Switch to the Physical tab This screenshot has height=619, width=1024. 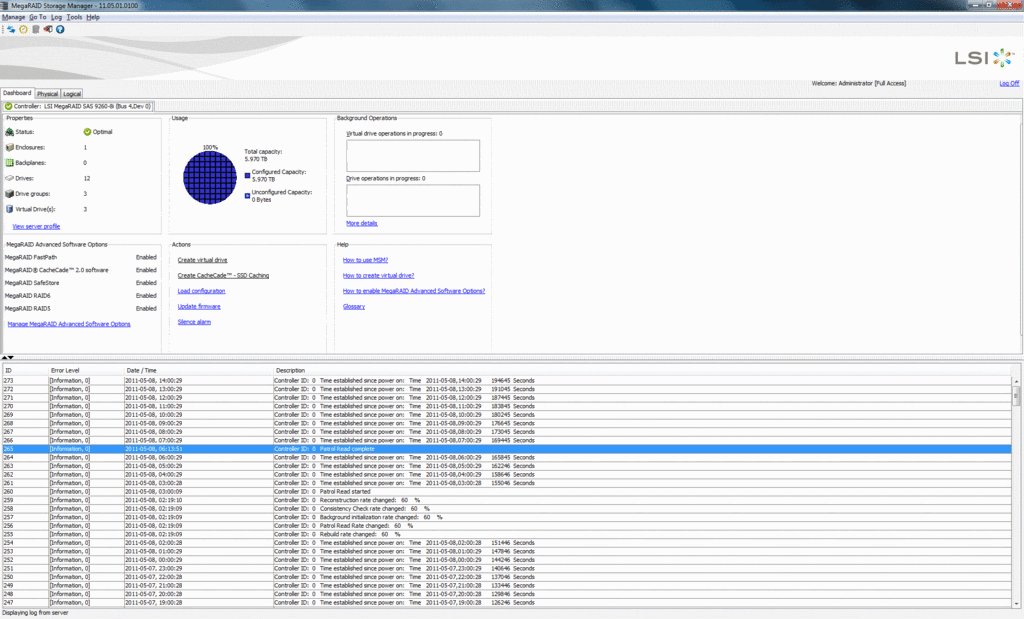coord(47,93)
